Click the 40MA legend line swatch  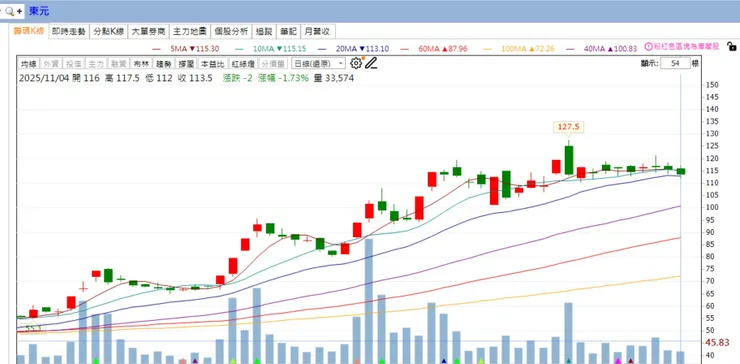pos(571,49)
